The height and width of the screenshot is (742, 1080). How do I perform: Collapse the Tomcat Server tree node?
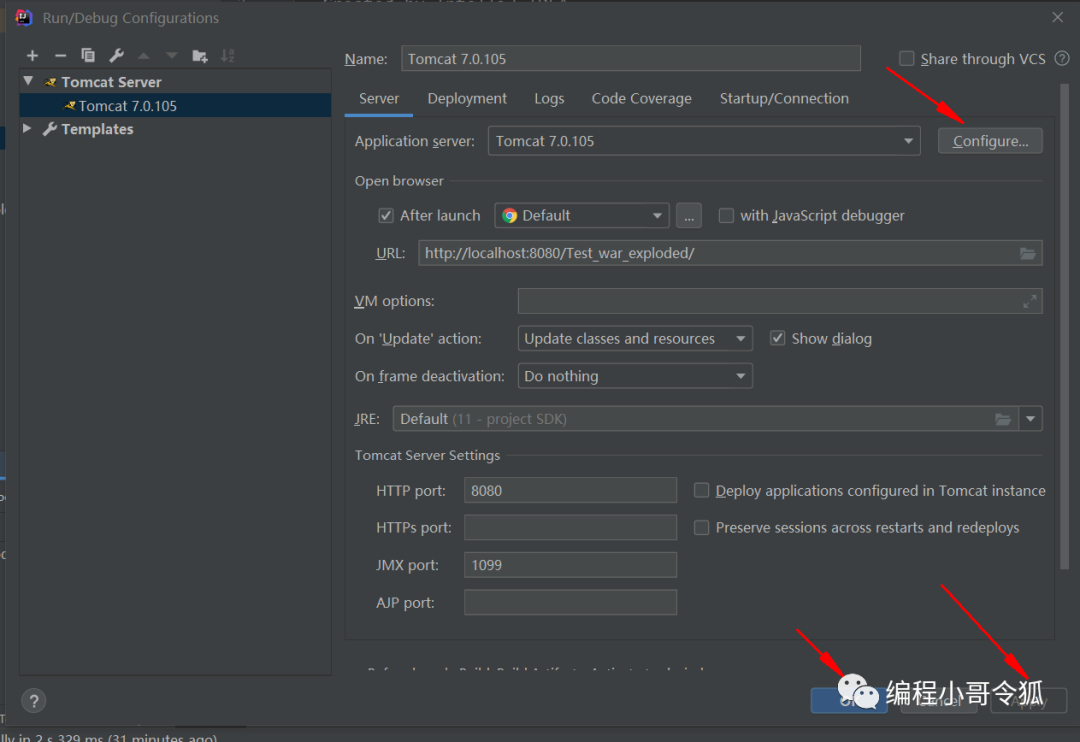(28, 81)
